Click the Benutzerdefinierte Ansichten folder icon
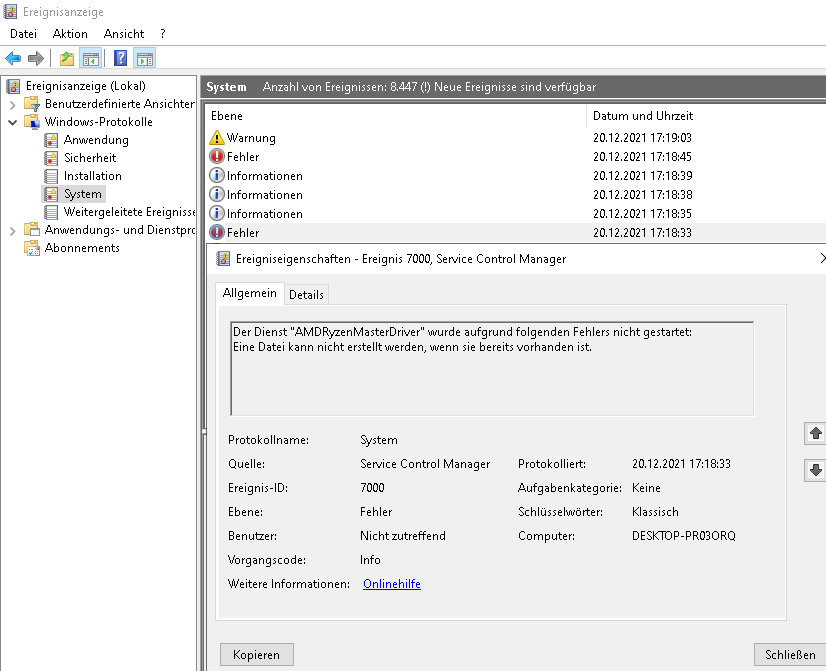 point(32,104)
